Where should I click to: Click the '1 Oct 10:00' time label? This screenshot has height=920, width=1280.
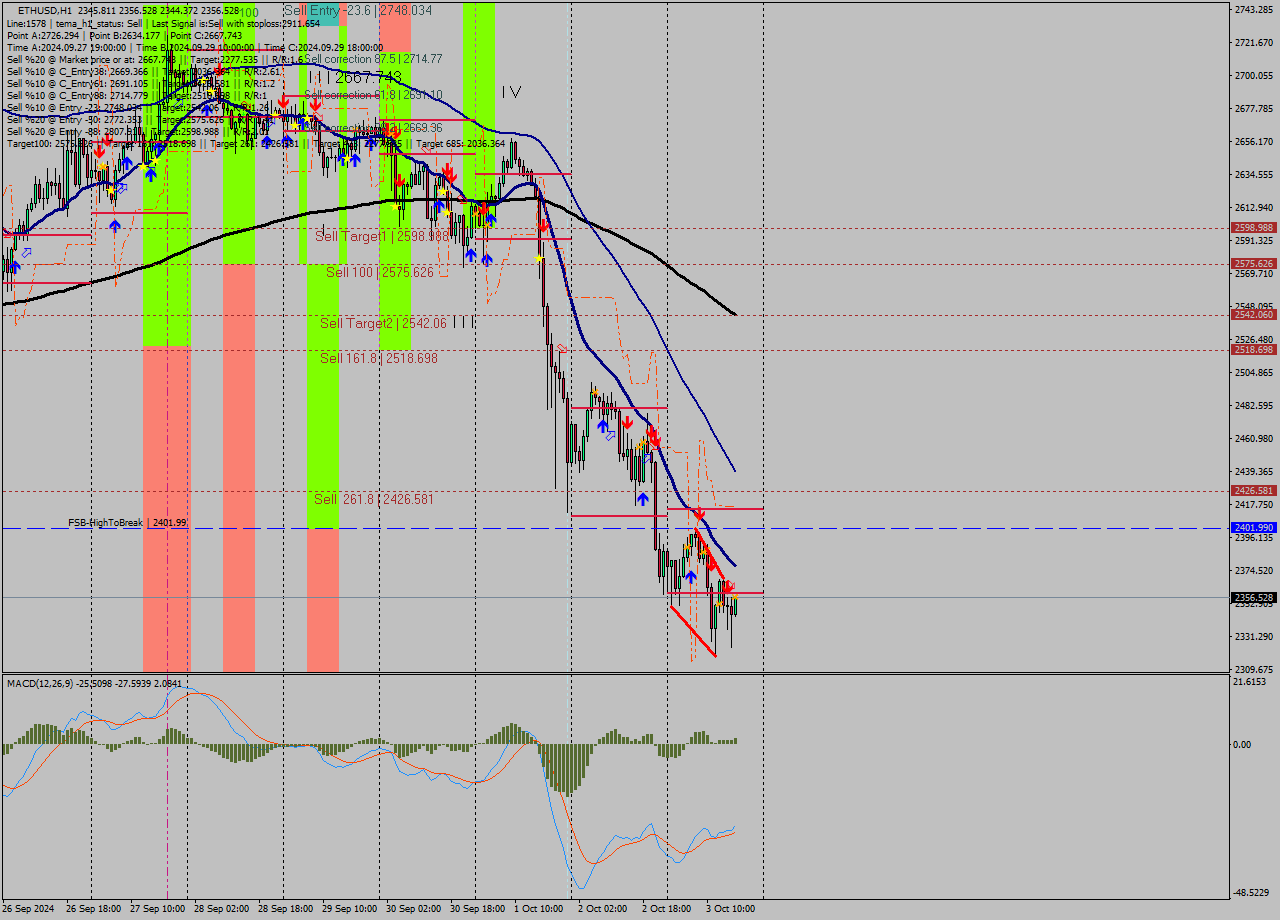(538, 909)
